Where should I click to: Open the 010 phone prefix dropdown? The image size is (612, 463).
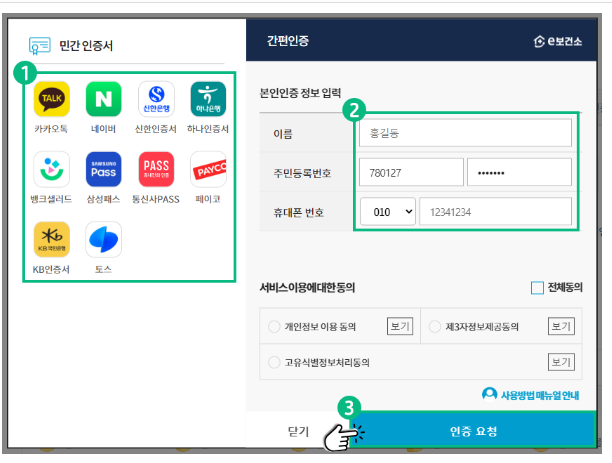(388, 212)
